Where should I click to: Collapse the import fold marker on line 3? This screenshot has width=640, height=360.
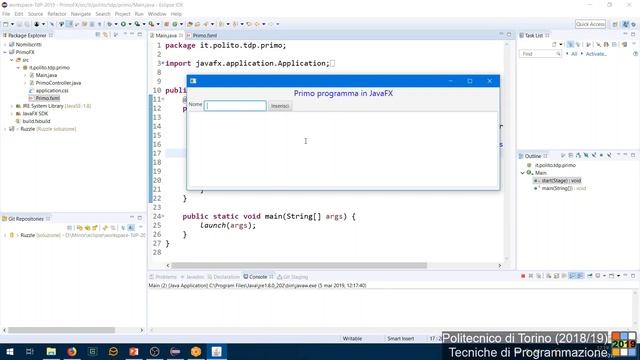coord(163,63)
